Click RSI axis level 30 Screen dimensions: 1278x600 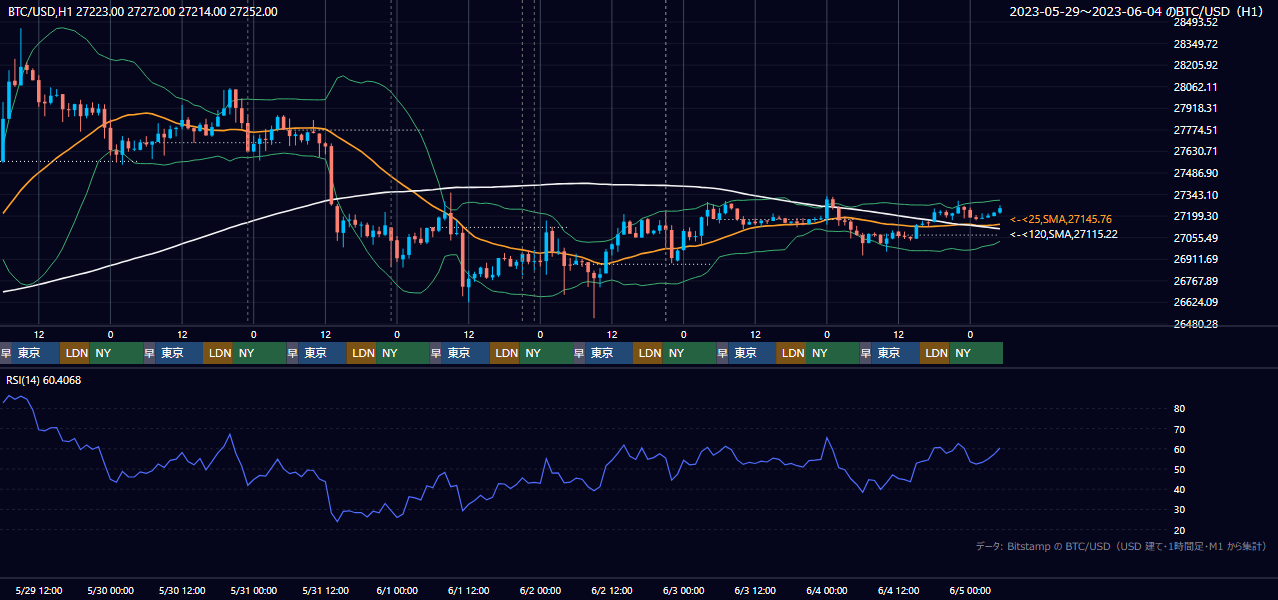tap(1180, 510)
